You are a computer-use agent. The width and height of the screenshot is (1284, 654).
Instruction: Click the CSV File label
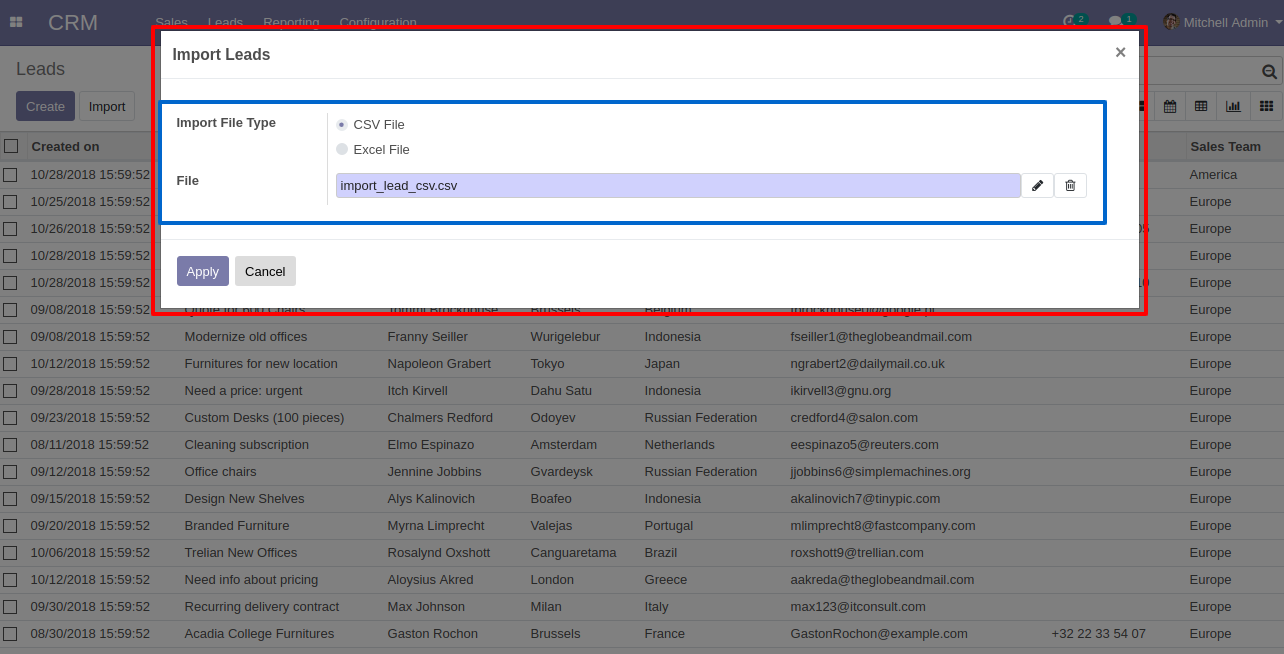point(379,125)
